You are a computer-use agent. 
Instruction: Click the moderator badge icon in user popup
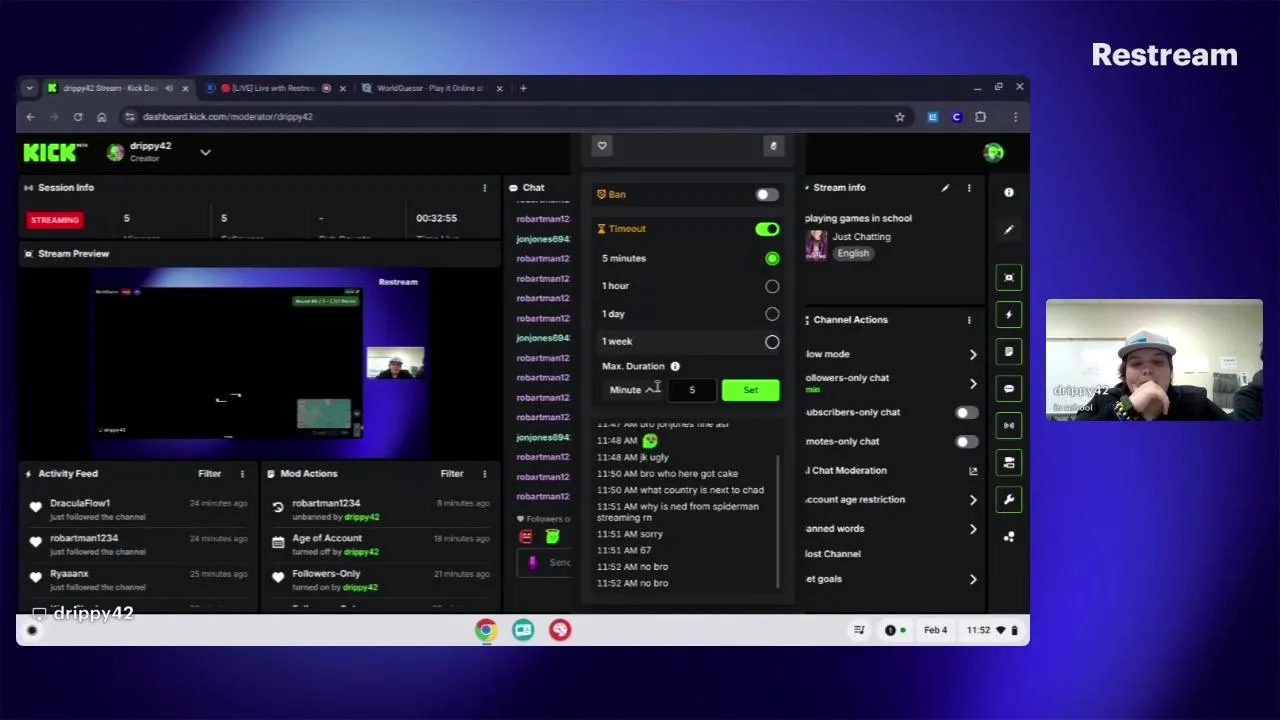tap(773, 146)
